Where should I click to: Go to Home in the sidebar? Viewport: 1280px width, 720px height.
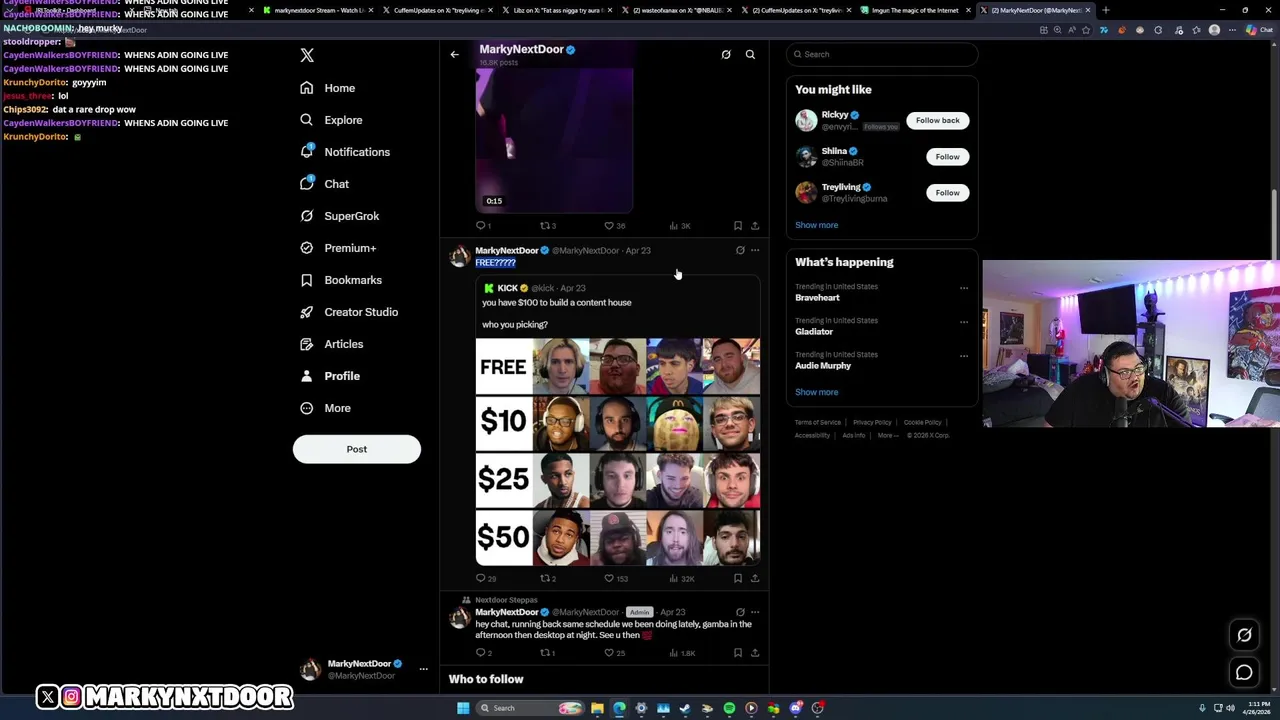pyautogui.click(x=327, y=88)
